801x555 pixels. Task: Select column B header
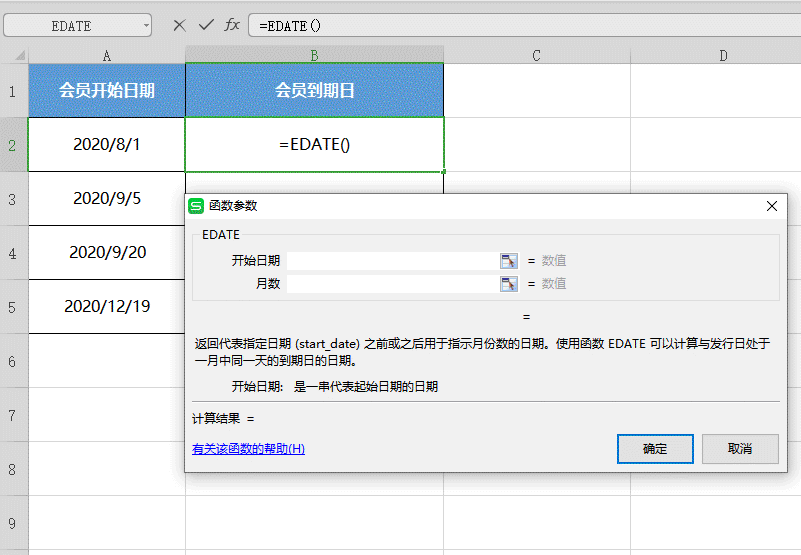click(314, 55)
